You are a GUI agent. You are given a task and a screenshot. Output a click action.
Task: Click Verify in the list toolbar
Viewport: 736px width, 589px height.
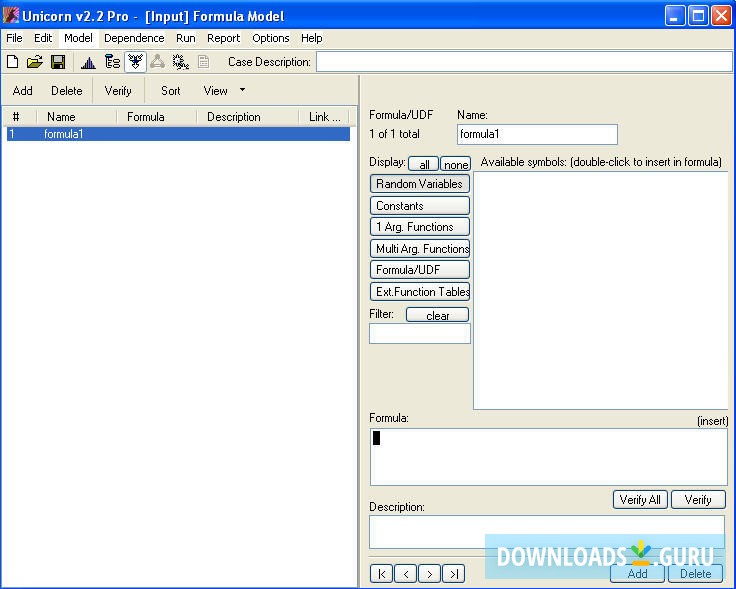(118, 91)
